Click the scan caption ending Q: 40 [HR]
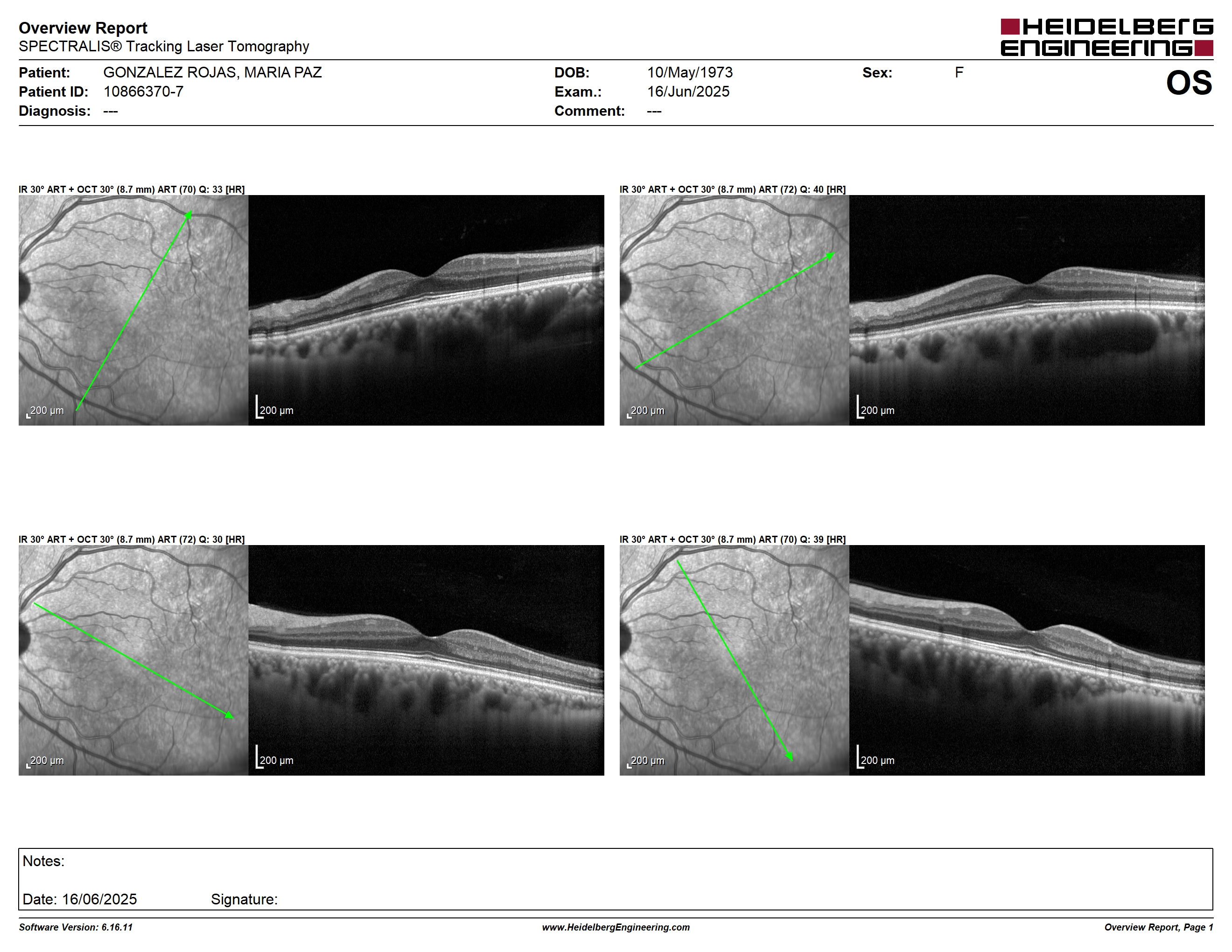 click(732, 189)
